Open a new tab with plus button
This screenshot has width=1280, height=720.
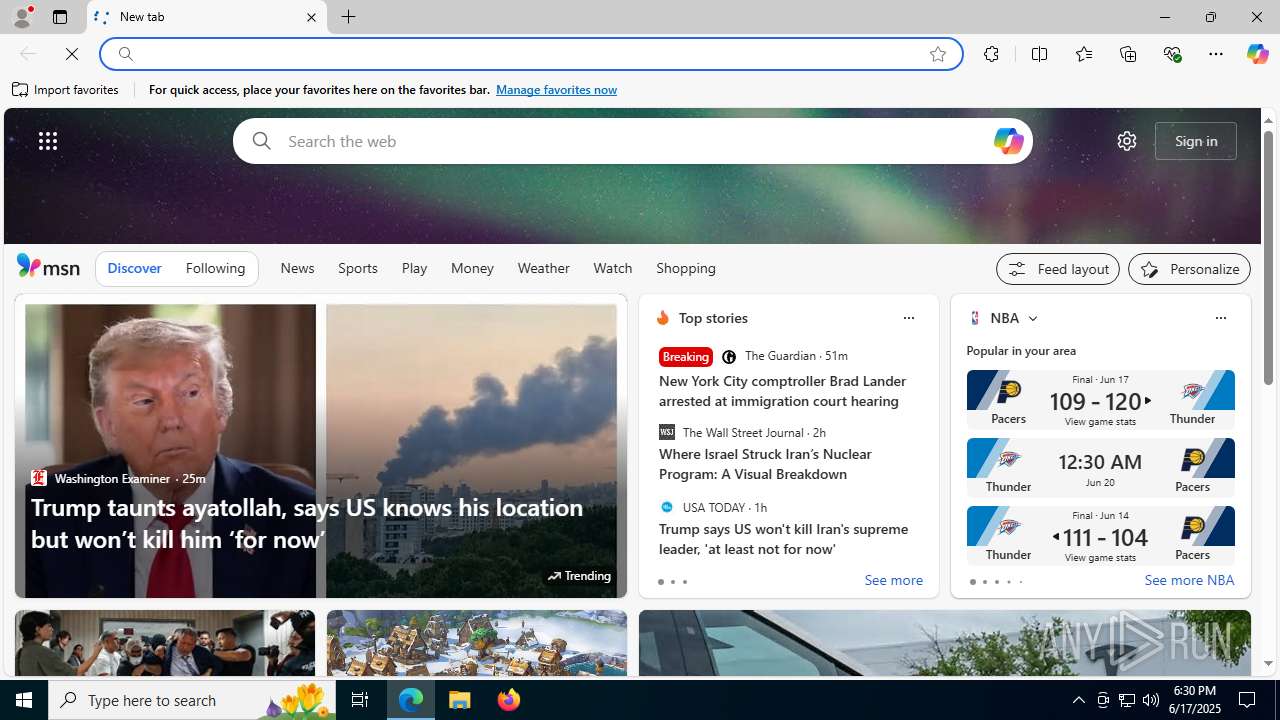pos(348,17)
